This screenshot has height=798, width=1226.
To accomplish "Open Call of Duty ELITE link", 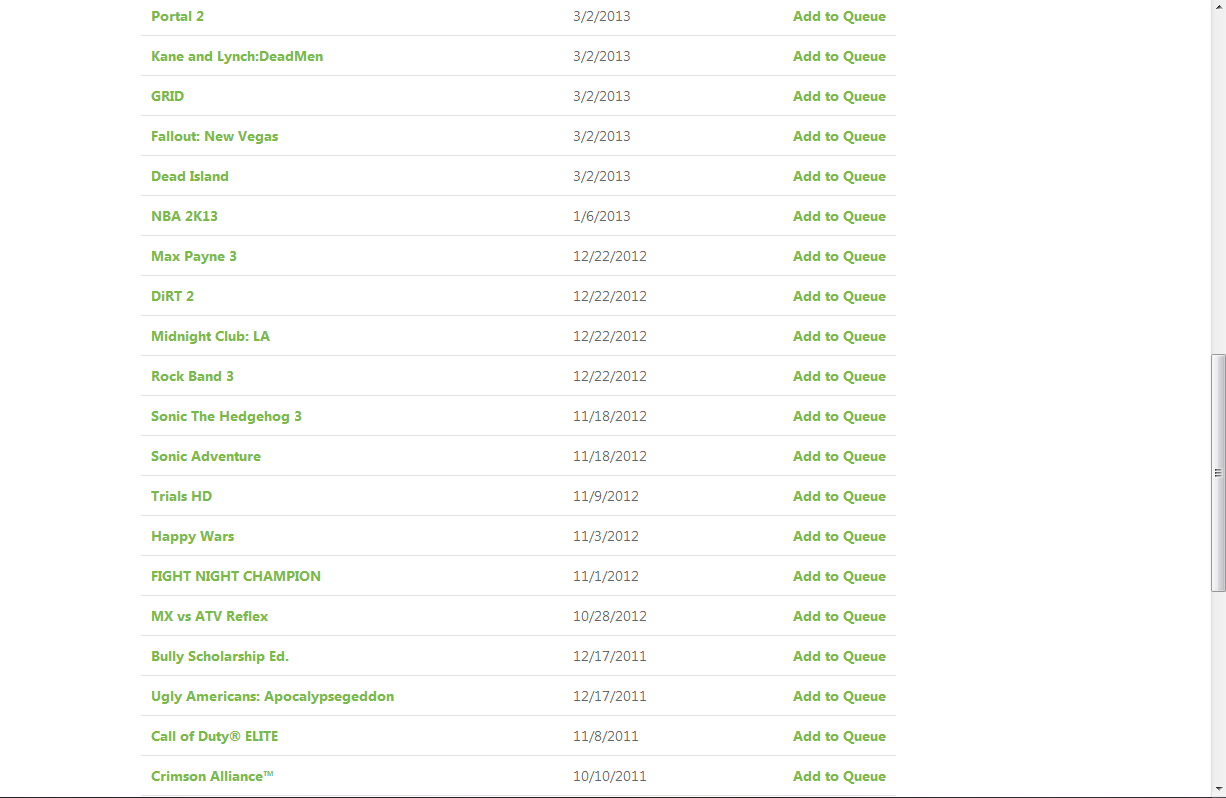I will coord(215,736).
